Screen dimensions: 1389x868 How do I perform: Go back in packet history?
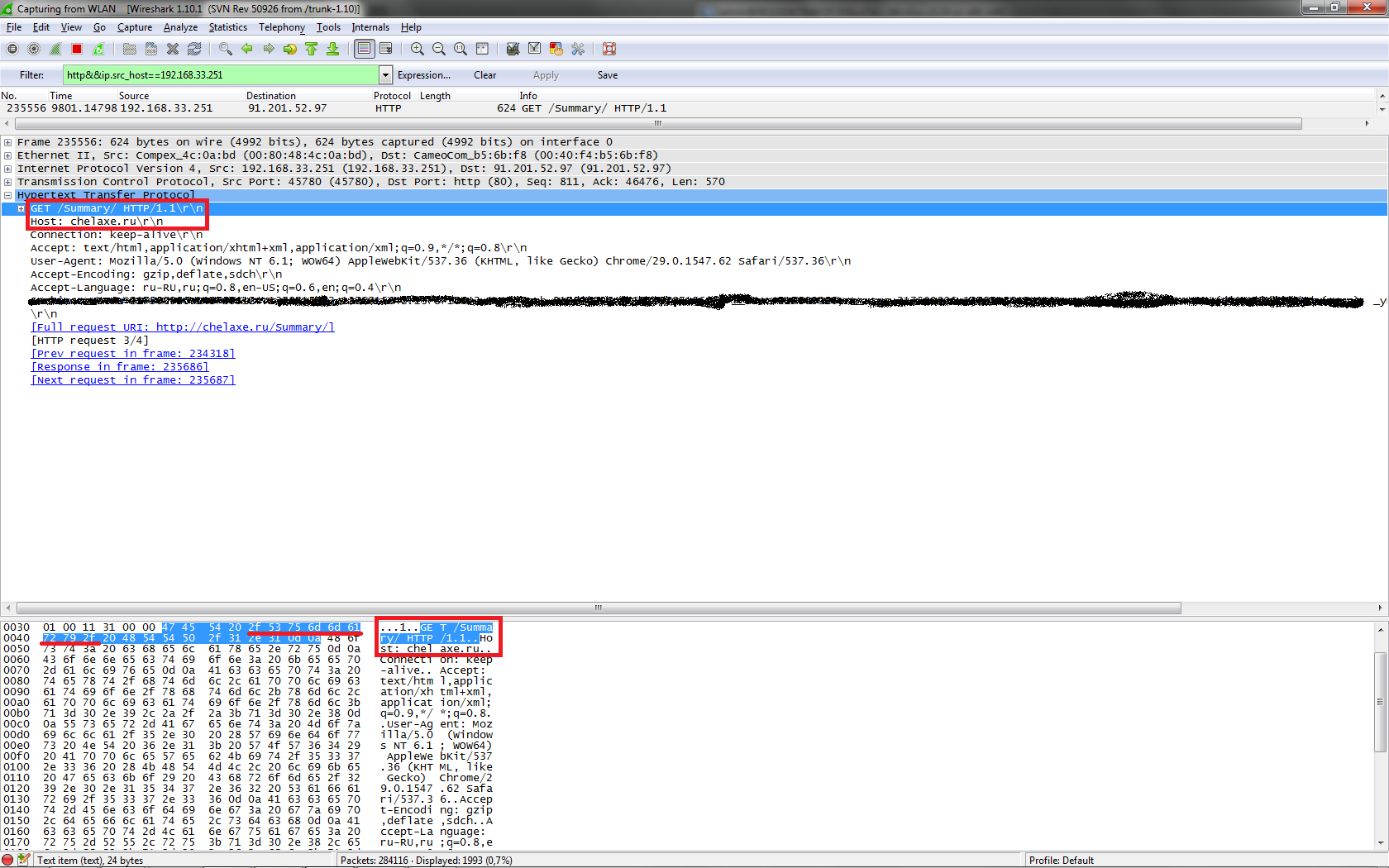[x=246, y=49]
